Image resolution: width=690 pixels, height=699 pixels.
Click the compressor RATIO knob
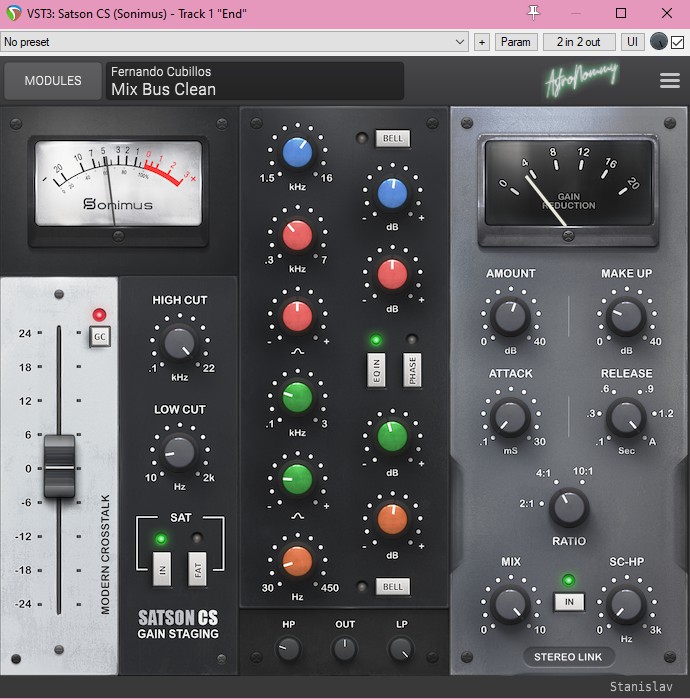pyautogui.click(x=569, y=508)
